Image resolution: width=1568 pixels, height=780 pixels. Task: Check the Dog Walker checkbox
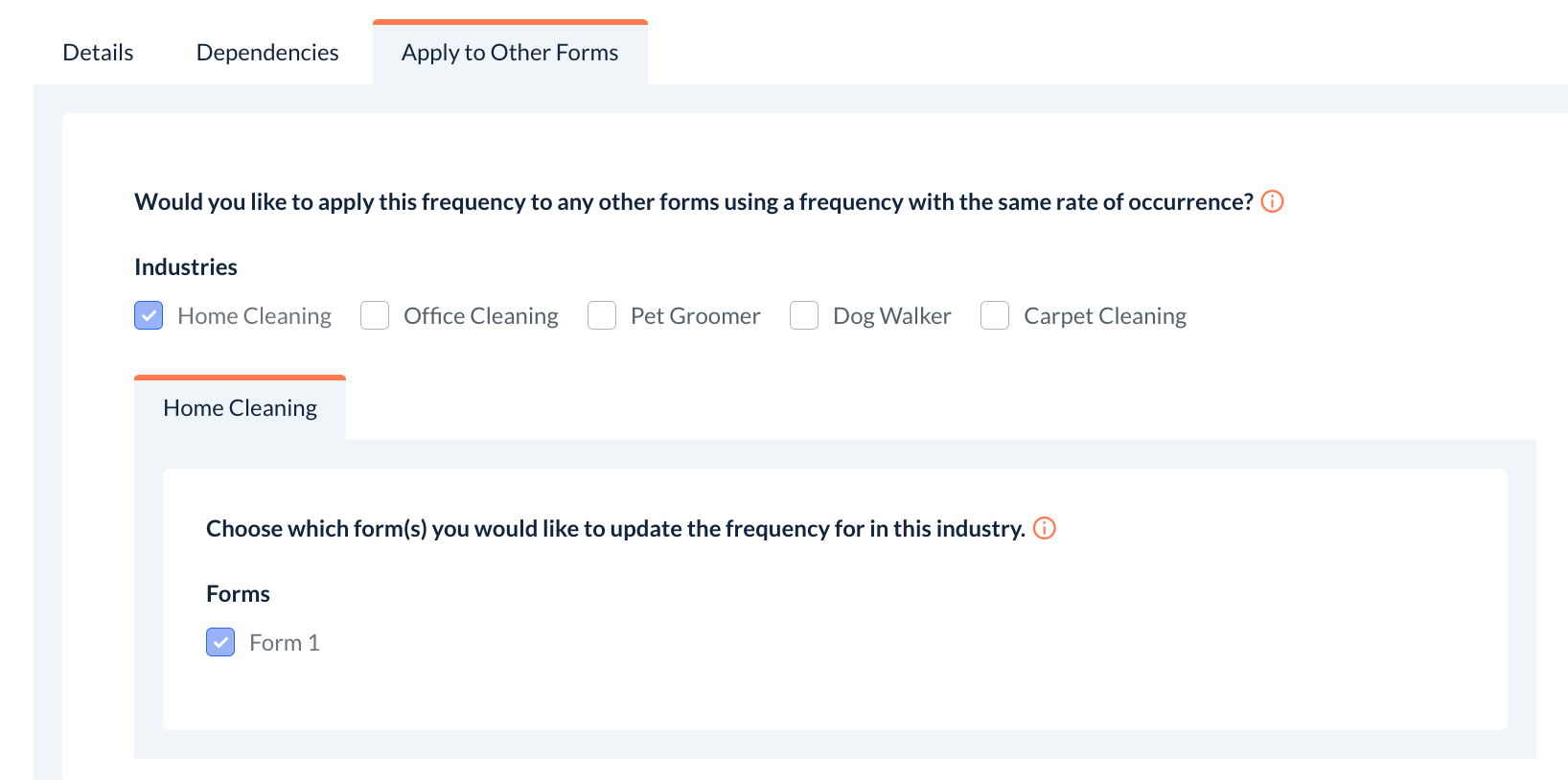click(x=804, y=315)
